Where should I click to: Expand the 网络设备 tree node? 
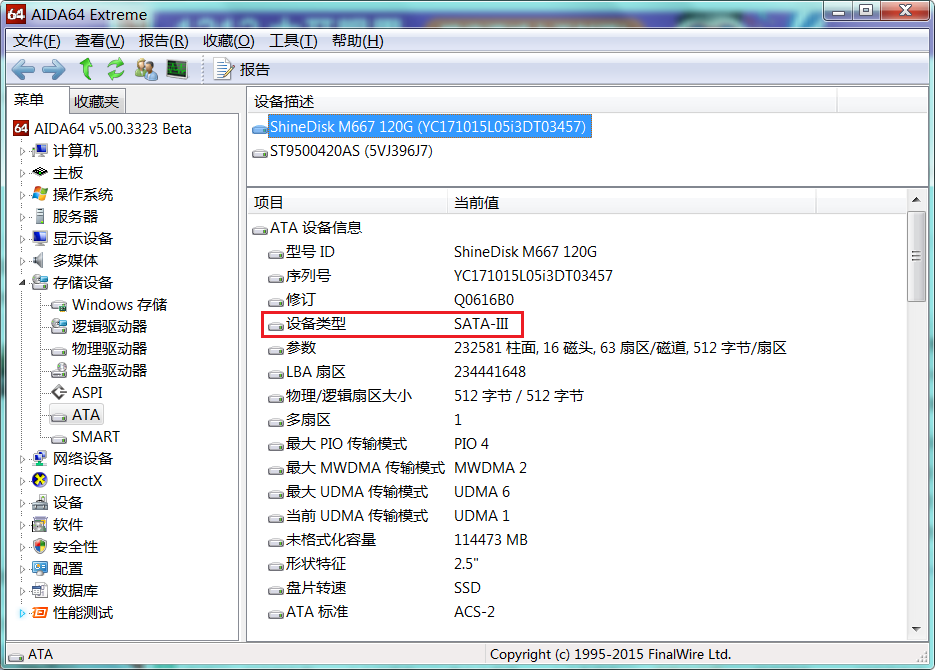click(x=23, y=459)
